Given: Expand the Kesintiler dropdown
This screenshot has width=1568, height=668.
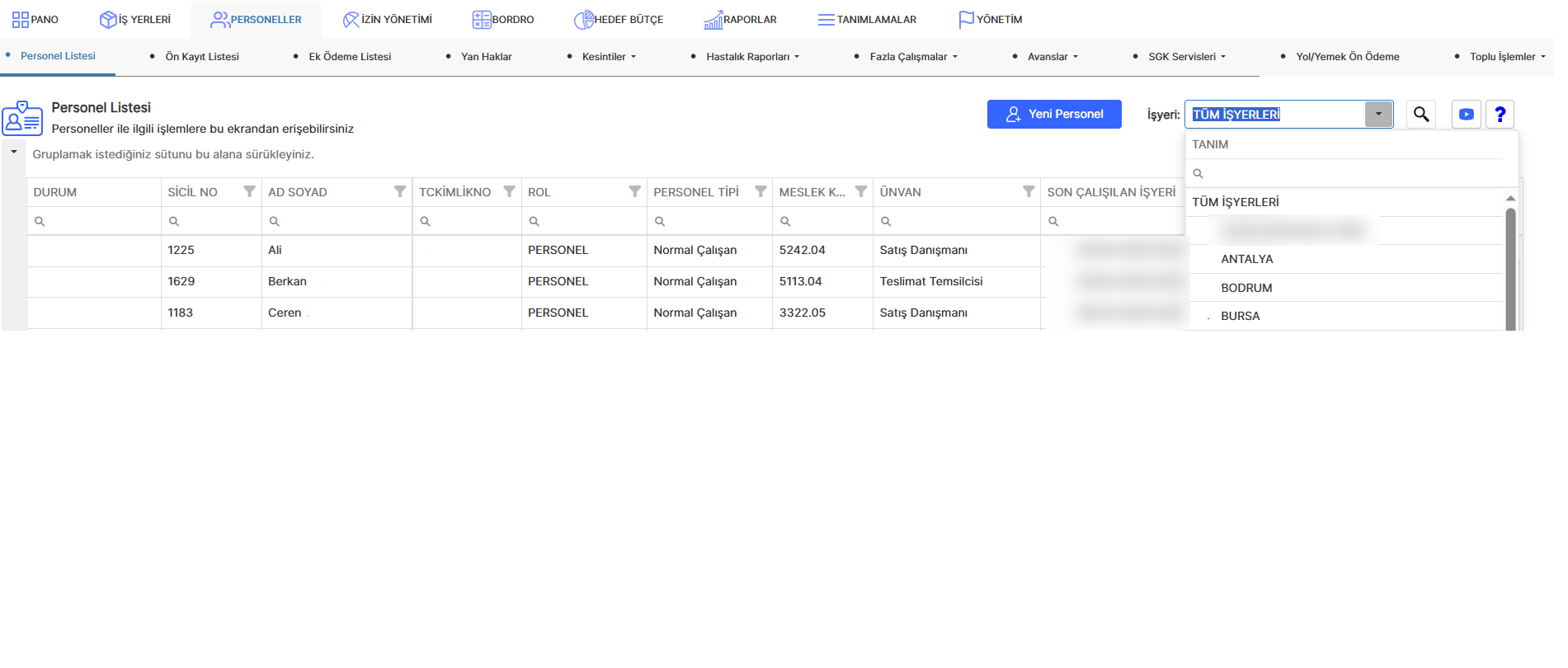Looking at the screenshot, I should point(609,56).
